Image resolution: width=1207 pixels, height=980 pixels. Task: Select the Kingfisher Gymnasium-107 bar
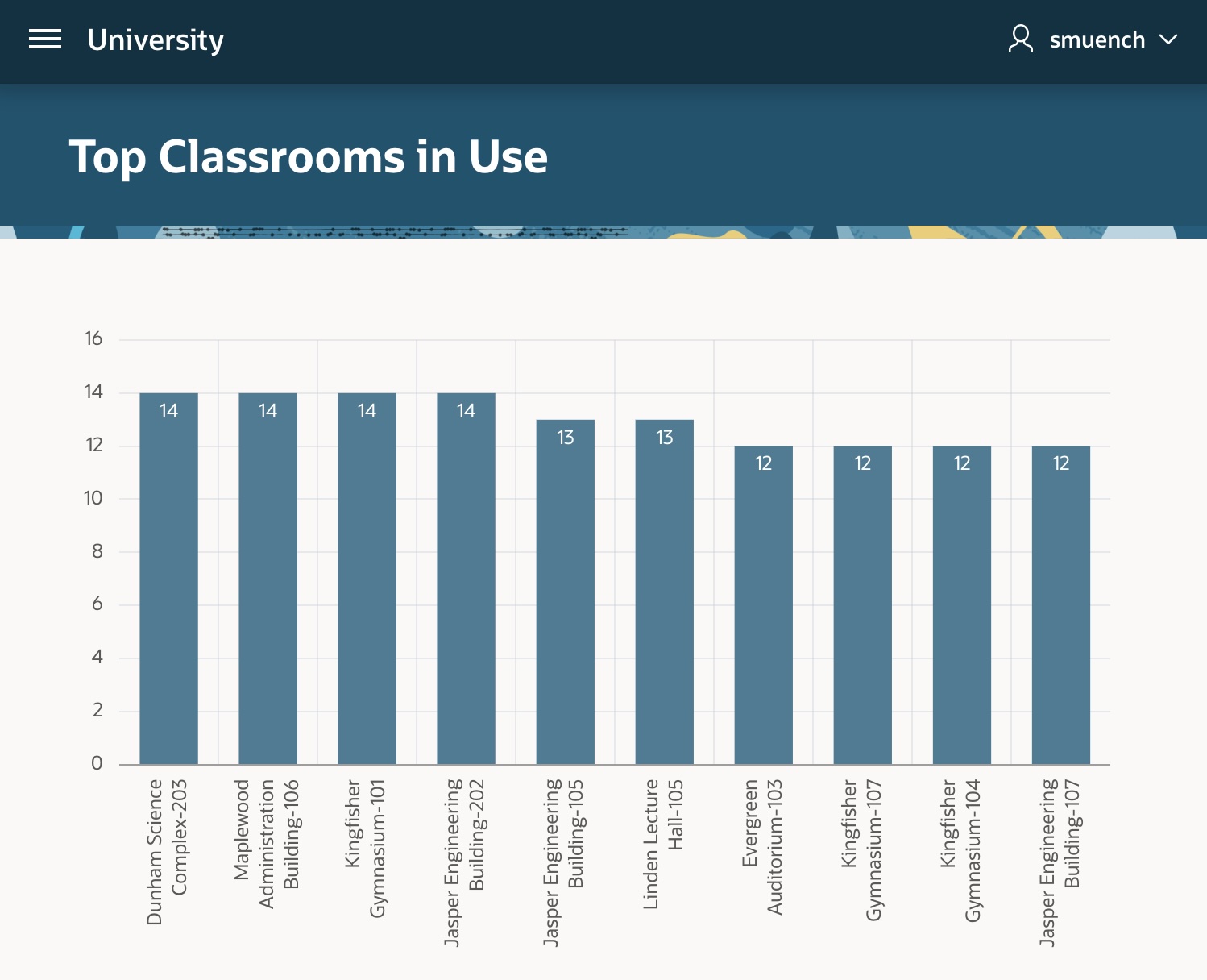tap(862, 604)
